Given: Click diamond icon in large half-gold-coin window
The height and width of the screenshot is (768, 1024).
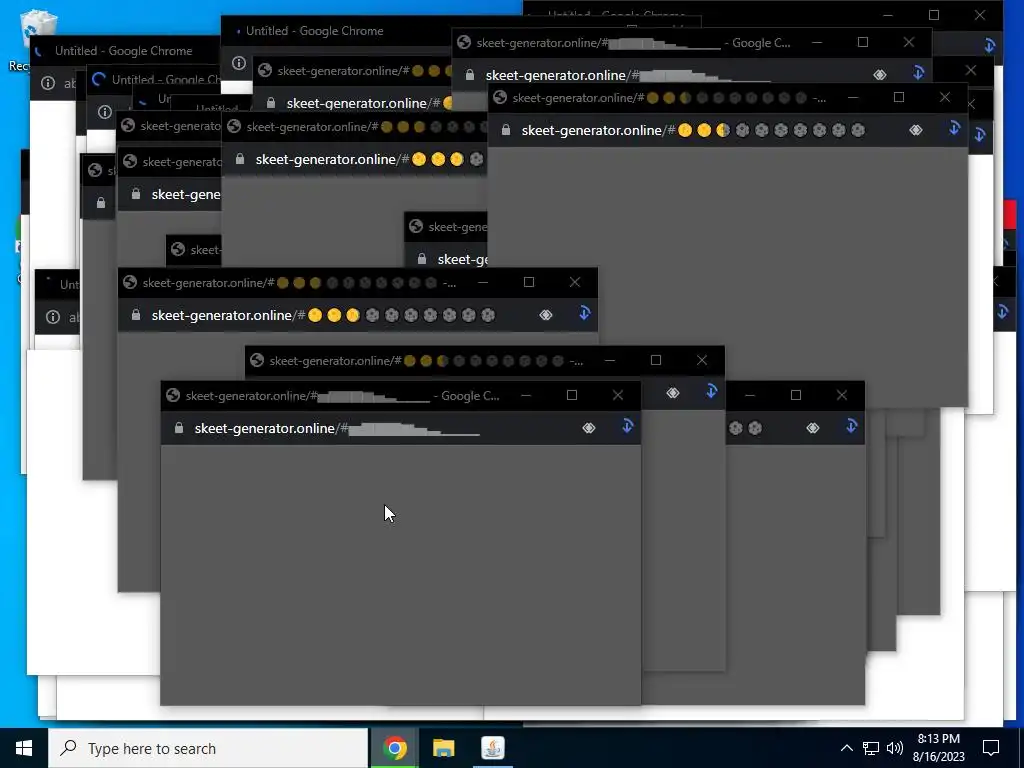Looking at the screenshot, I should click(916, 131).
